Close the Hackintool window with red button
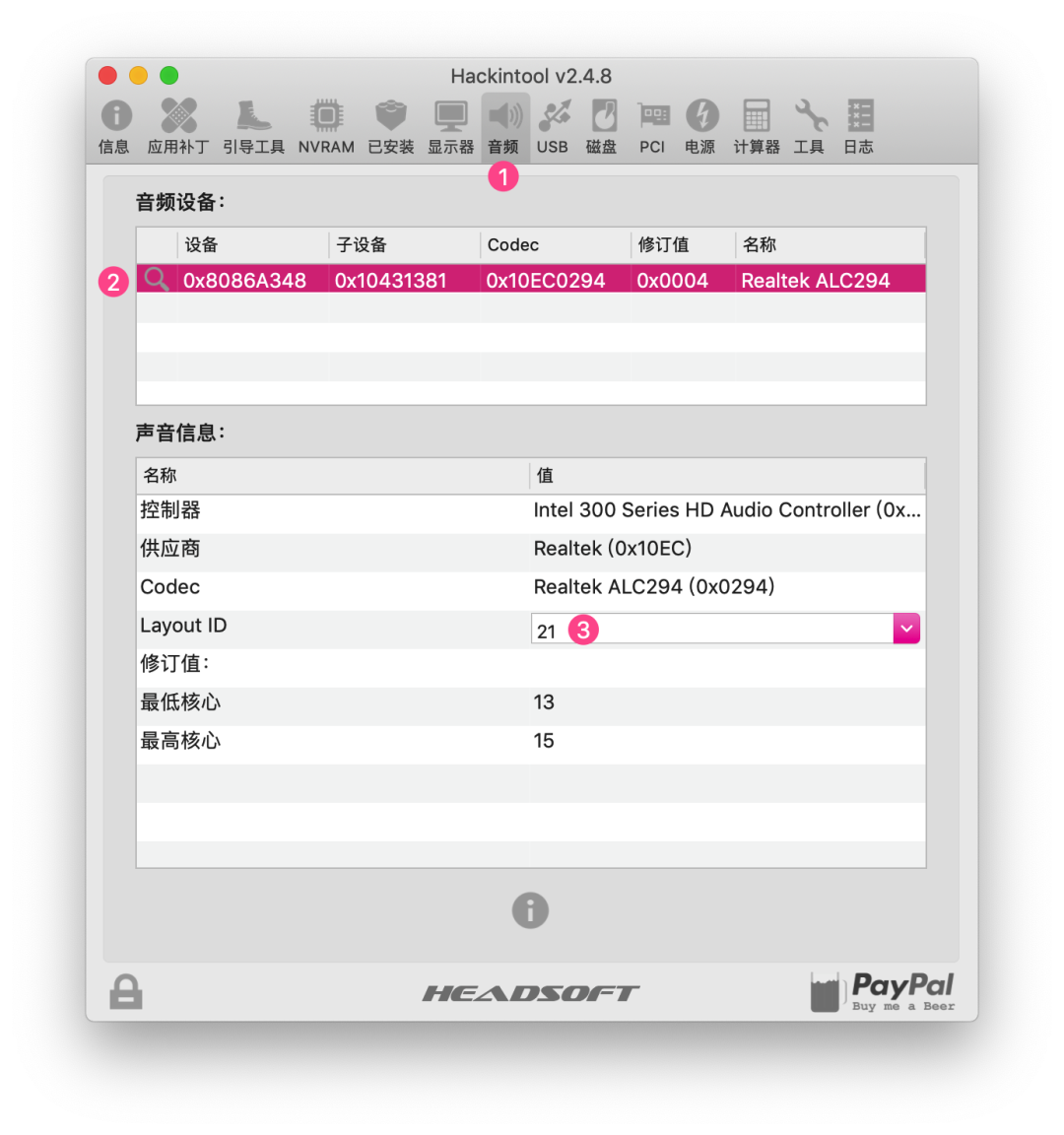The width and height of the screenshot is (1064, 1135). 107,75
